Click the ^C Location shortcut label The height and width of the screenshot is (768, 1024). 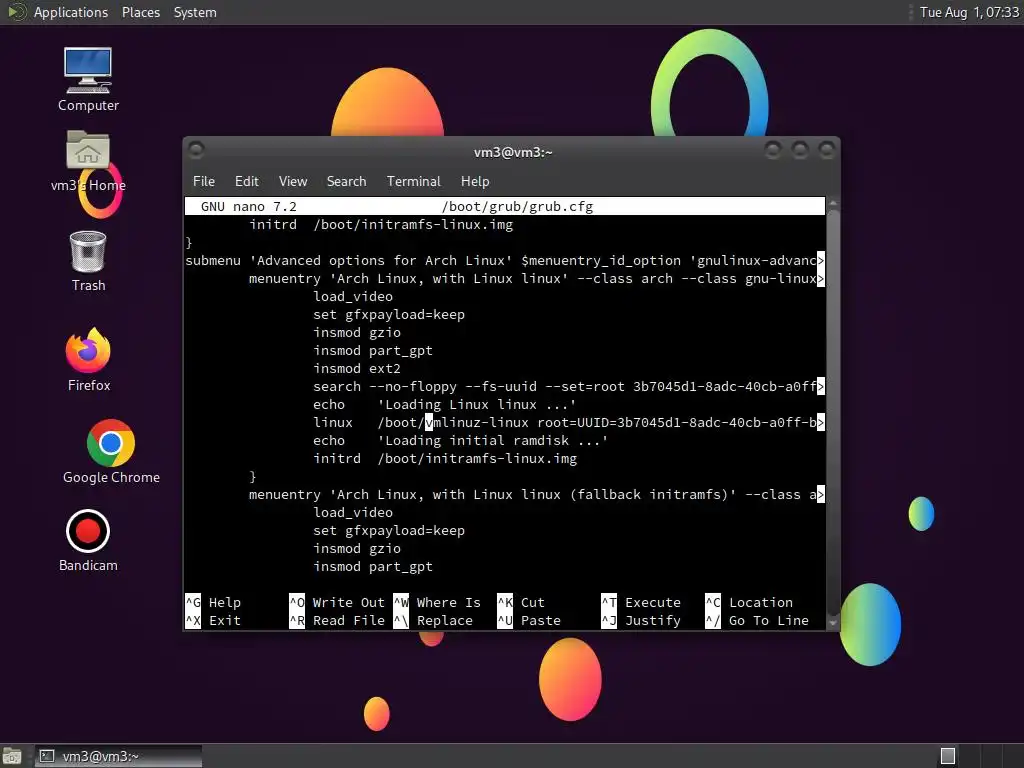749,602
